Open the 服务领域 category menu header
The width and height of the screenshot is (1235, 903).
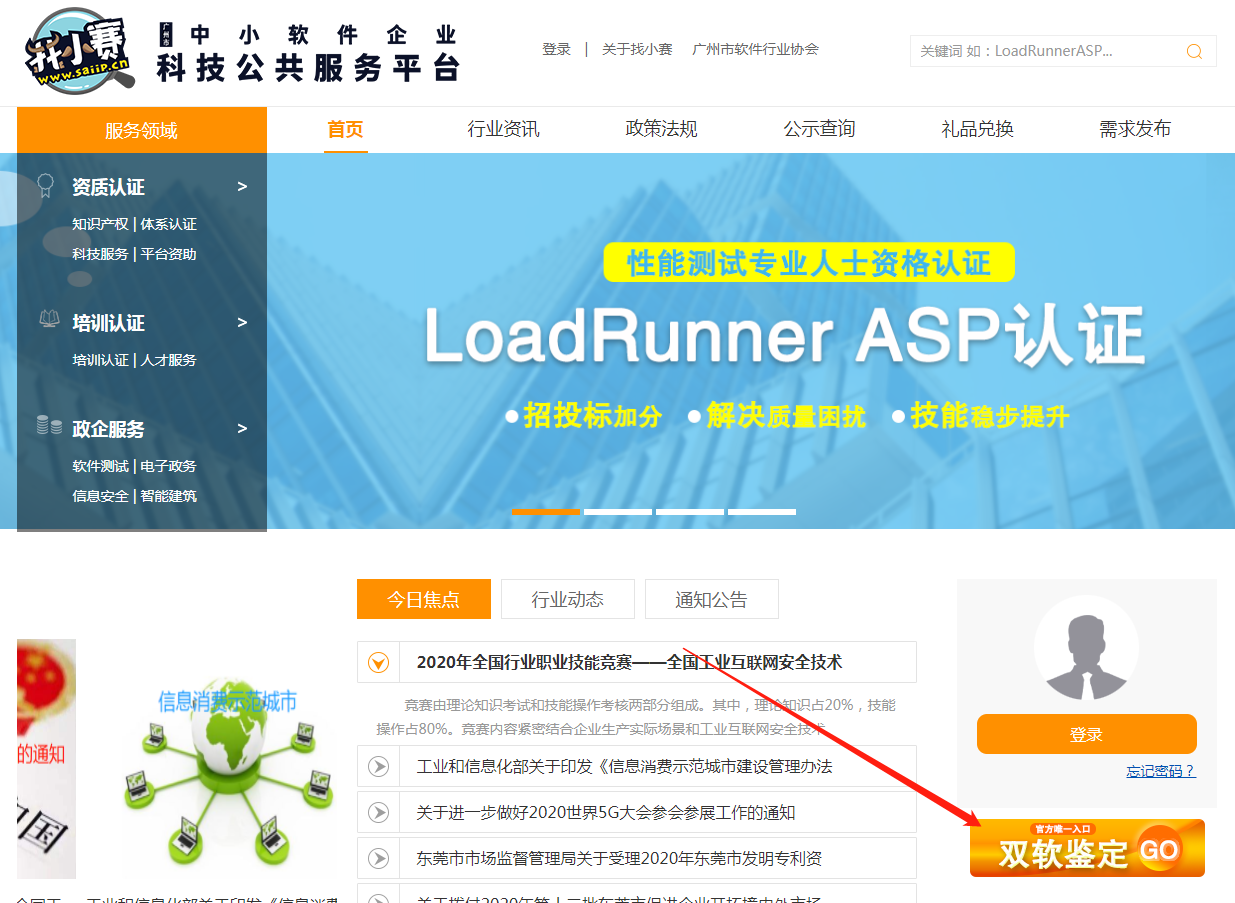142,130
